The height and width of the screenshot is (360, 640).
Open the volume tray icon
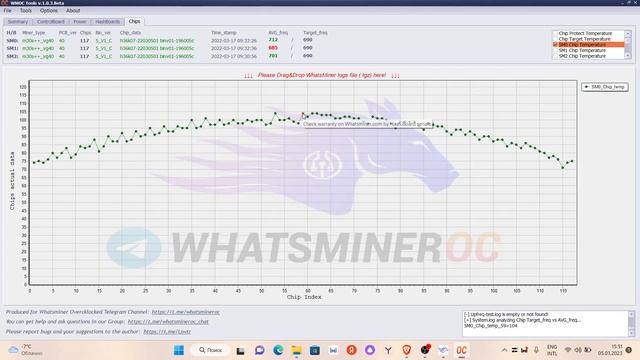pos(578,350)
